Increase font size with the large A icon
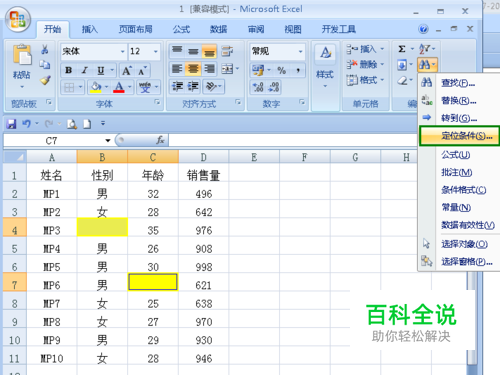 click(127, 70)
